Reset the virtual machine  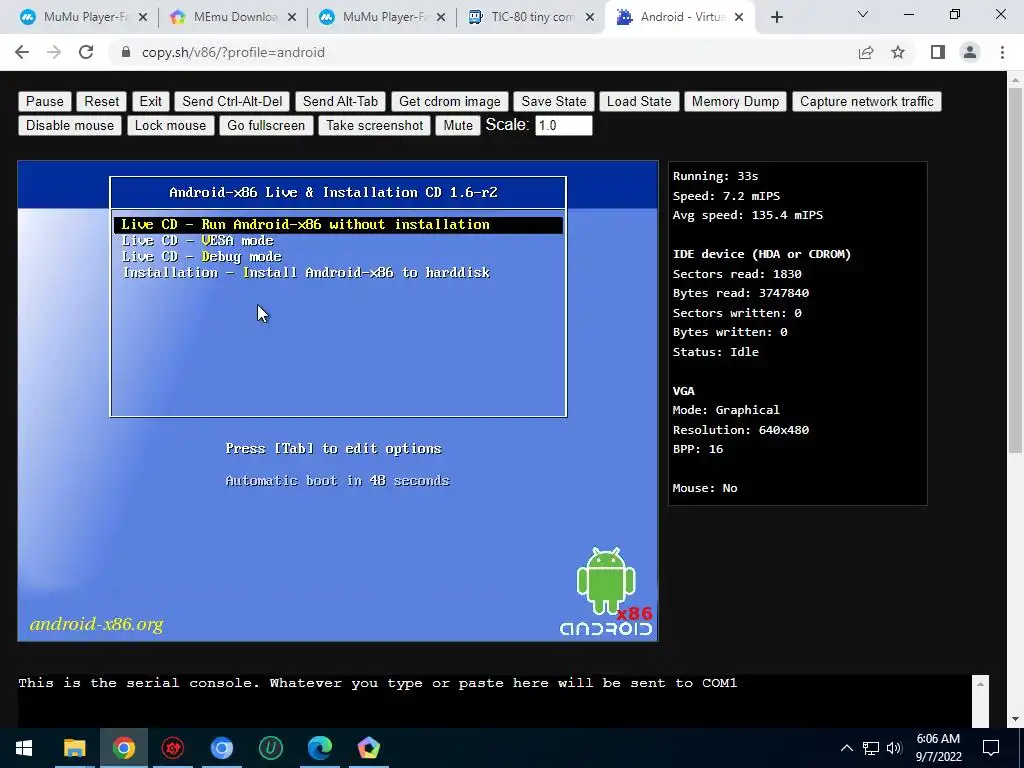[x=101, y=101]
